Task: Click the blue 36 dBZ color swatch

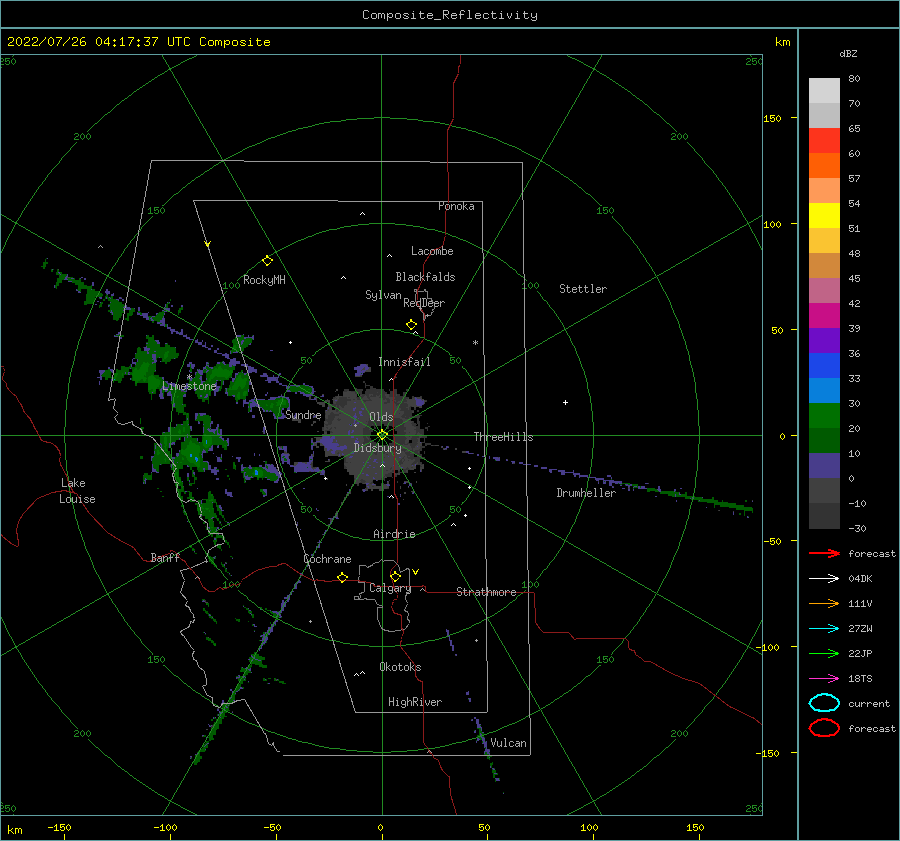Action: [x=824, y=365]
